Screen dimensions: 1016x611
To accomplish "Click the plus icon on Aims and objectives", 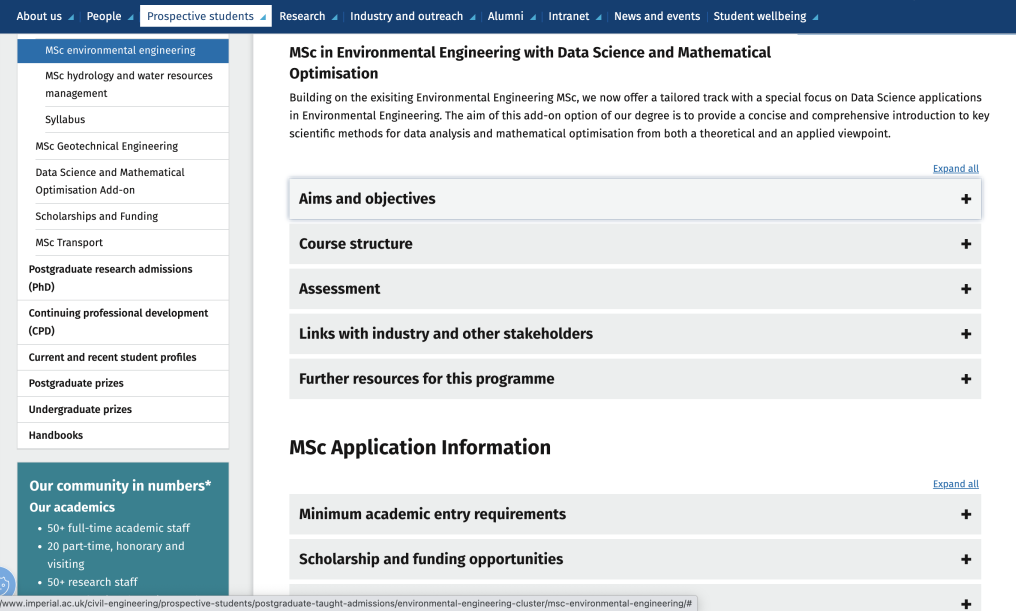I will [x=966, y=199].
